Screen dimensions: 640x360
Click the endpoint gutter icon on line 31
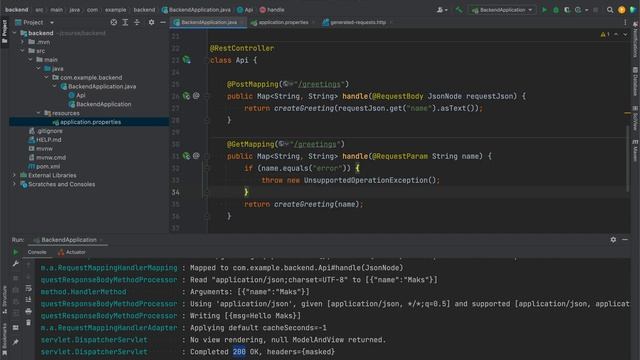(x=187, y=156)
